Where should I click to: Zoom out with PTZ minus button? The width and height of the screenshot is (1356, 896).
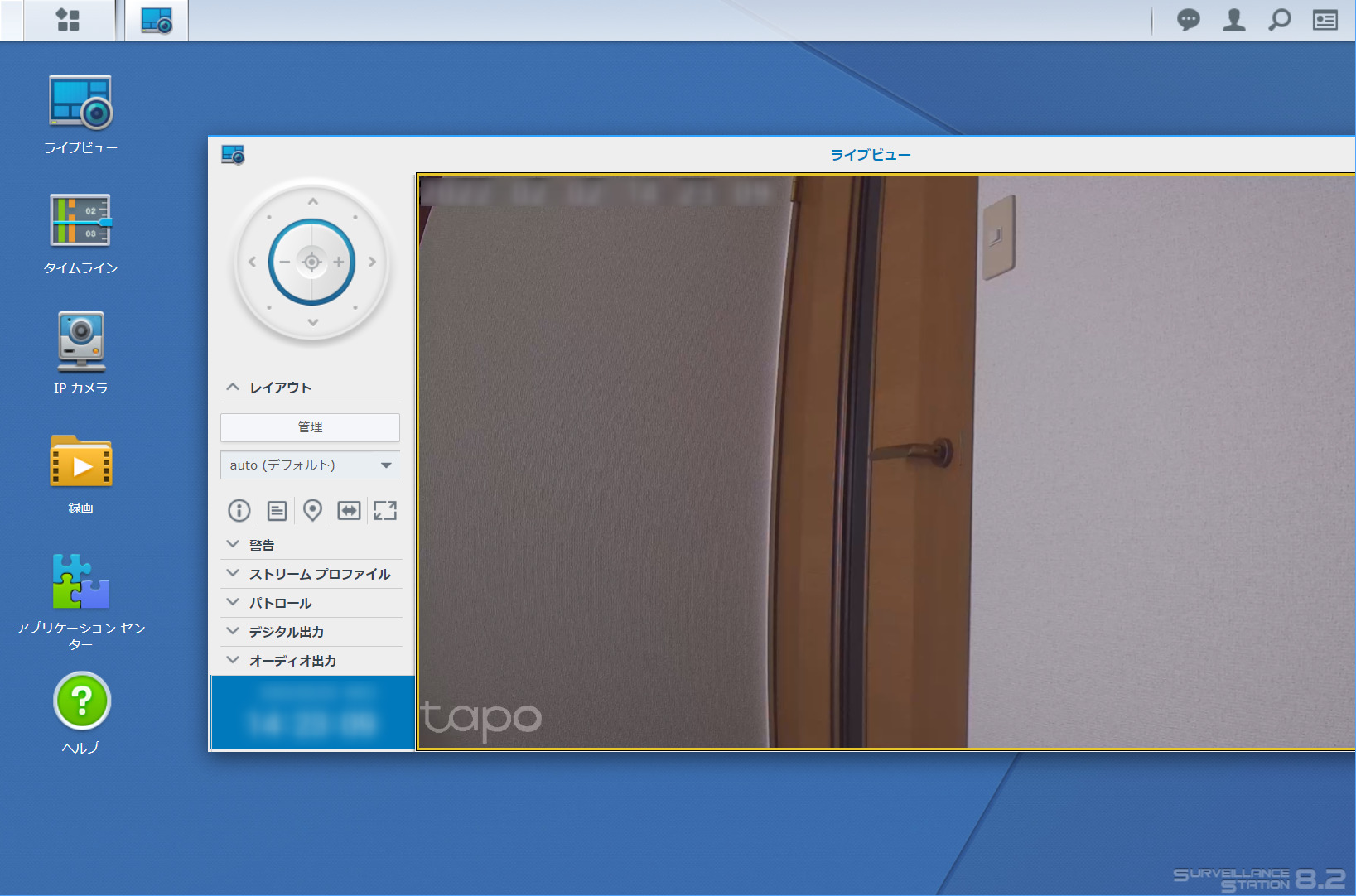point(285,262)
